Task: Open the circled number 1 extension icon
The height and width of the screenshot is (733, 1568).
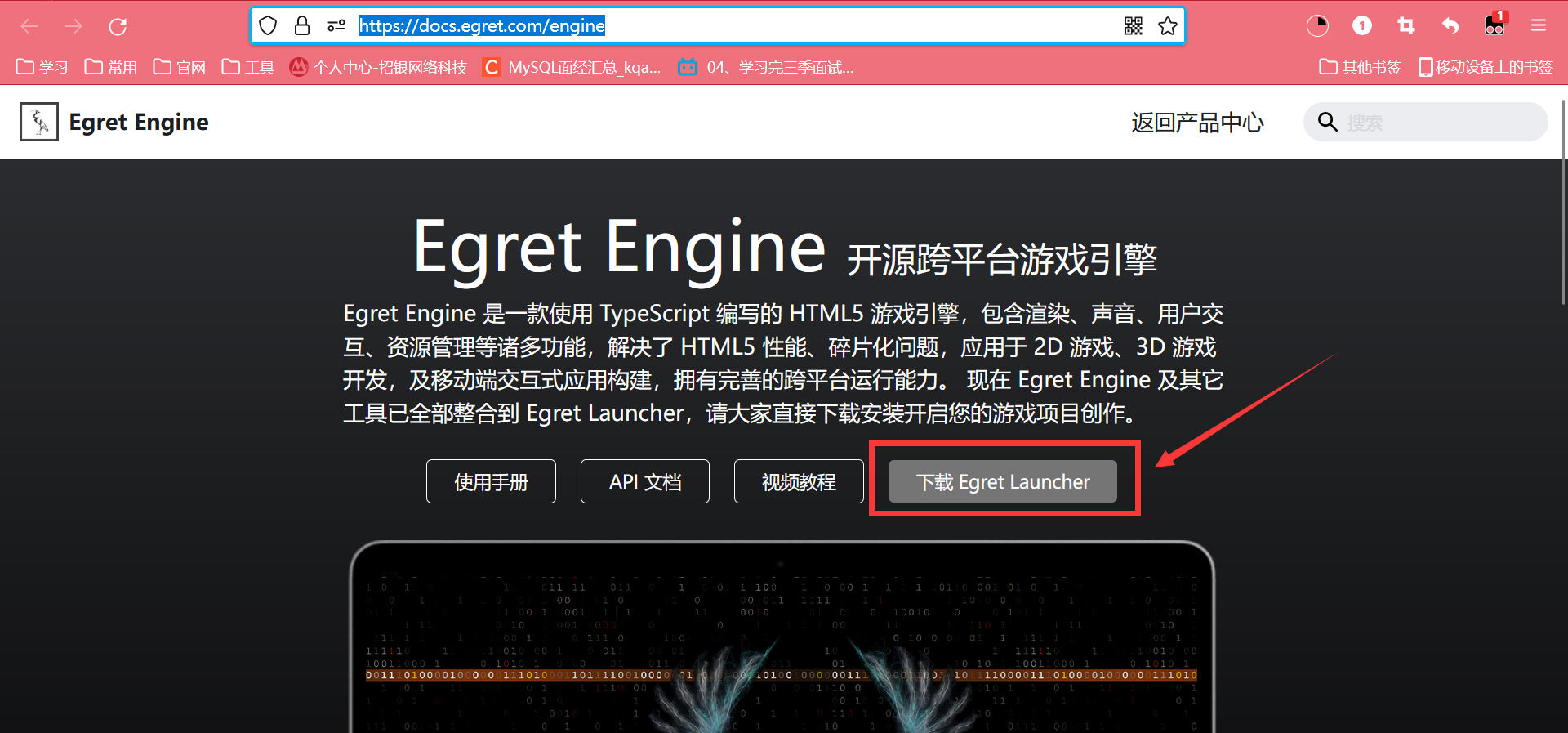Action: pos(1362,26)
